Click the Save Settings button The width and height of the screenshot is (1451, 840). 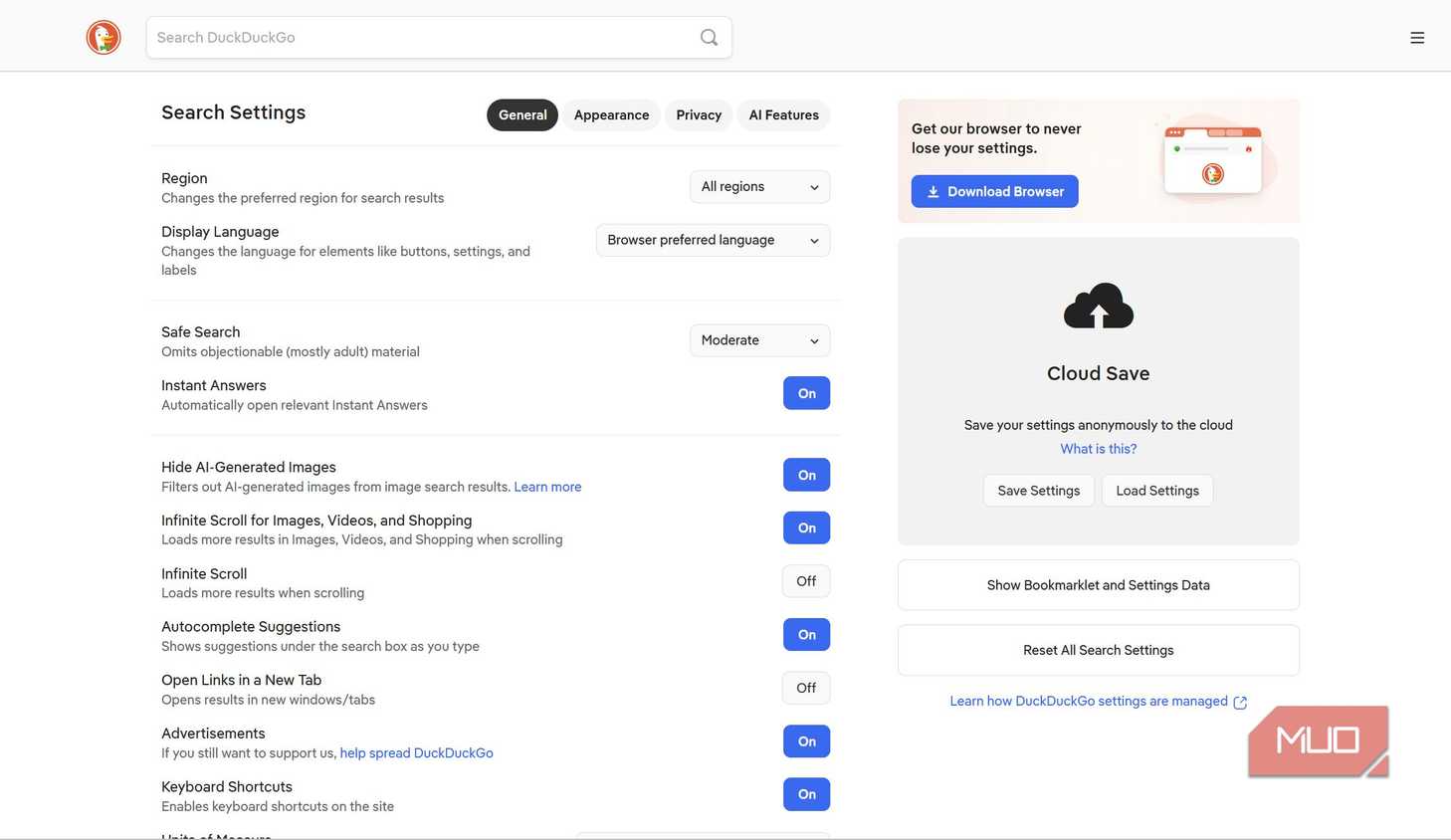pos(1038,491)
